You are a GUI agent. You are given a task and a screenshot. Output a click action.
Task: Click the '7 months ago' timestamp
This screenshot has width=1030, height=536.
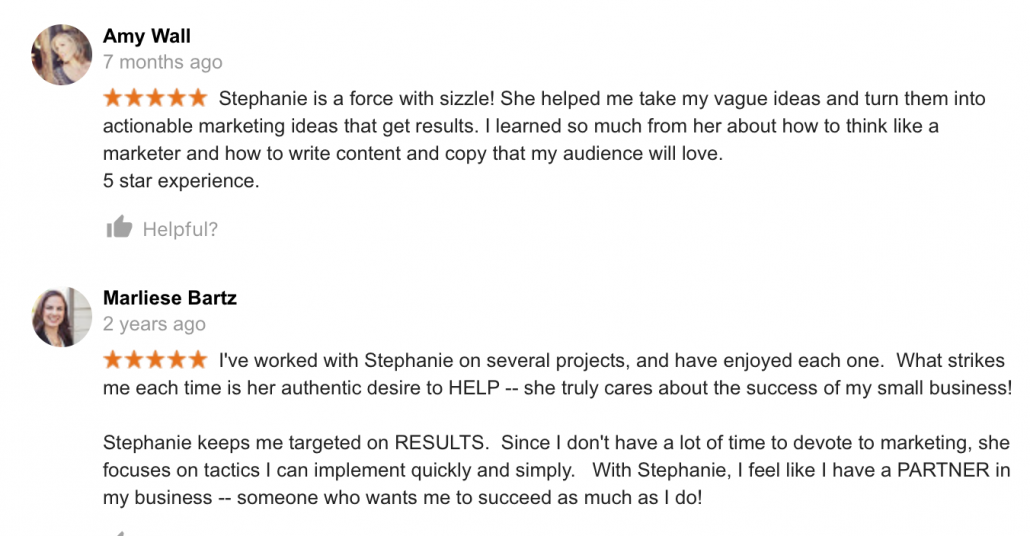(162, 62)
